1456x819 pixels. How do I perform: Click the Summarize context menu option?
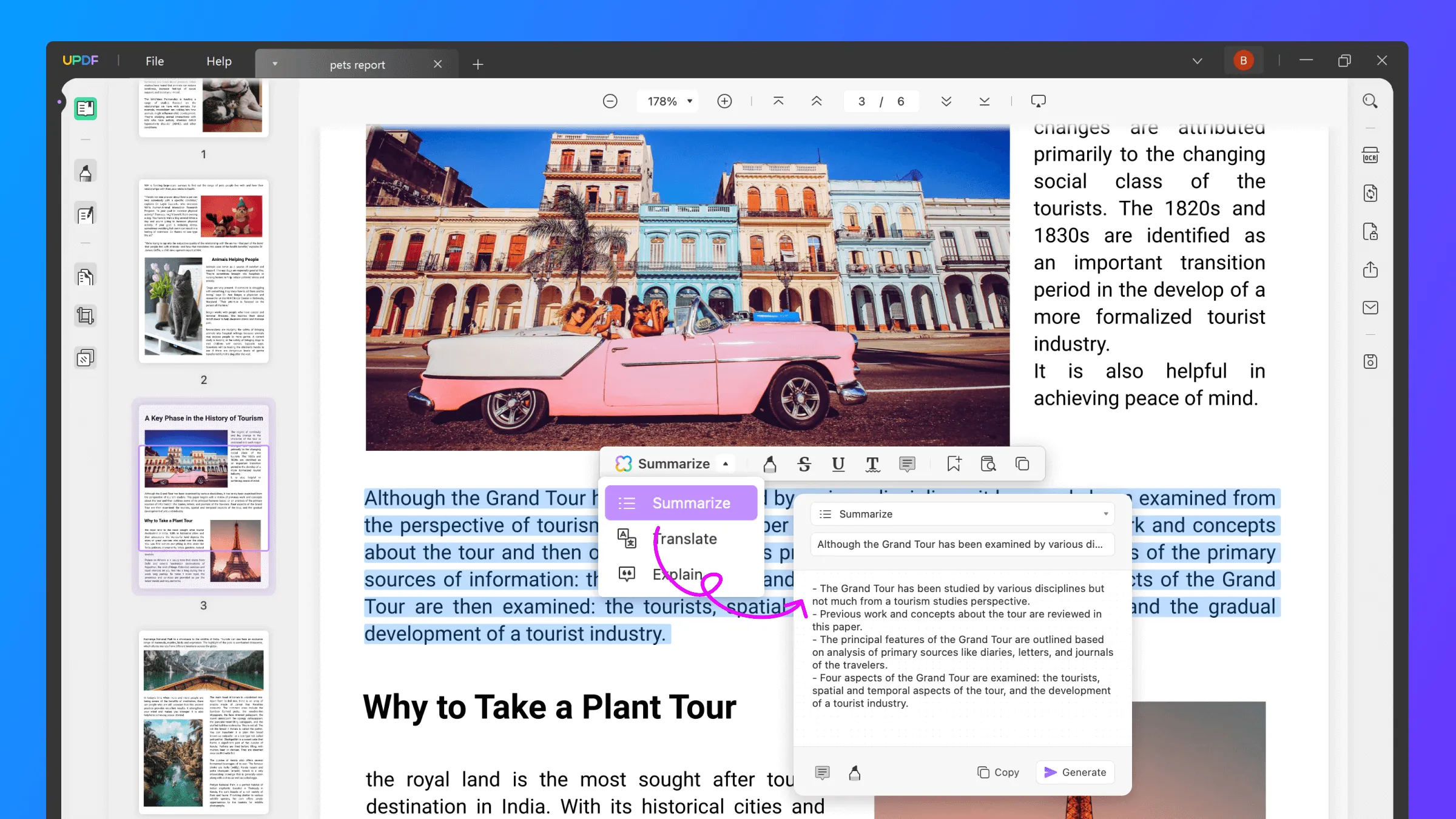692,503
